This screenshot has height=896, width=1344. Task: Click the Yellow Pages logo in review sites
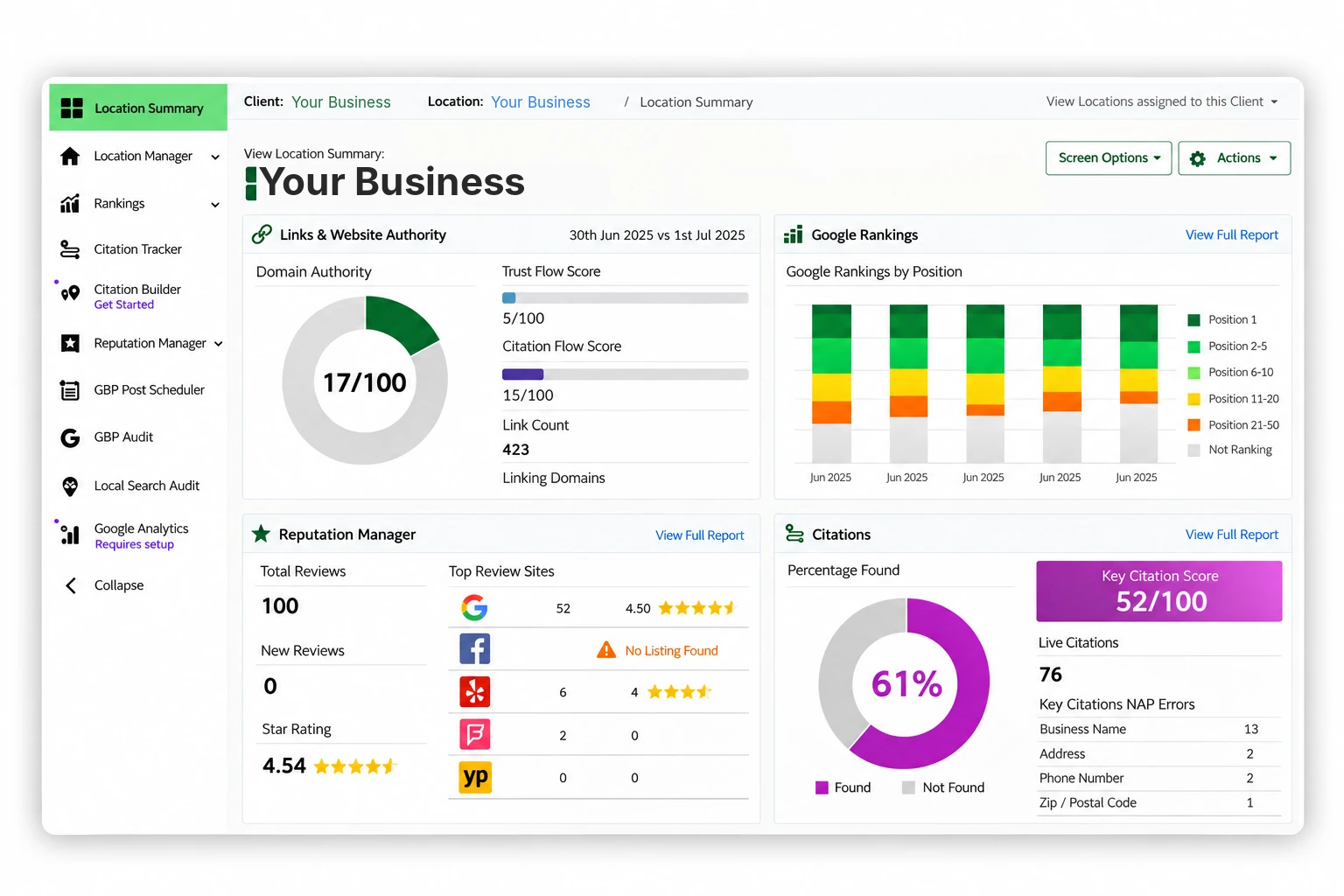click(475, 777)
